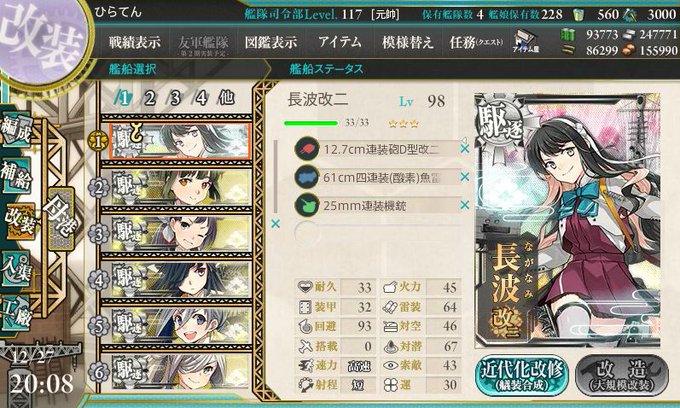This screenshot has width=680, height=408.
Task: Switch to fleet tab 4
Action: pyautogui.click(x=201, y=99)
